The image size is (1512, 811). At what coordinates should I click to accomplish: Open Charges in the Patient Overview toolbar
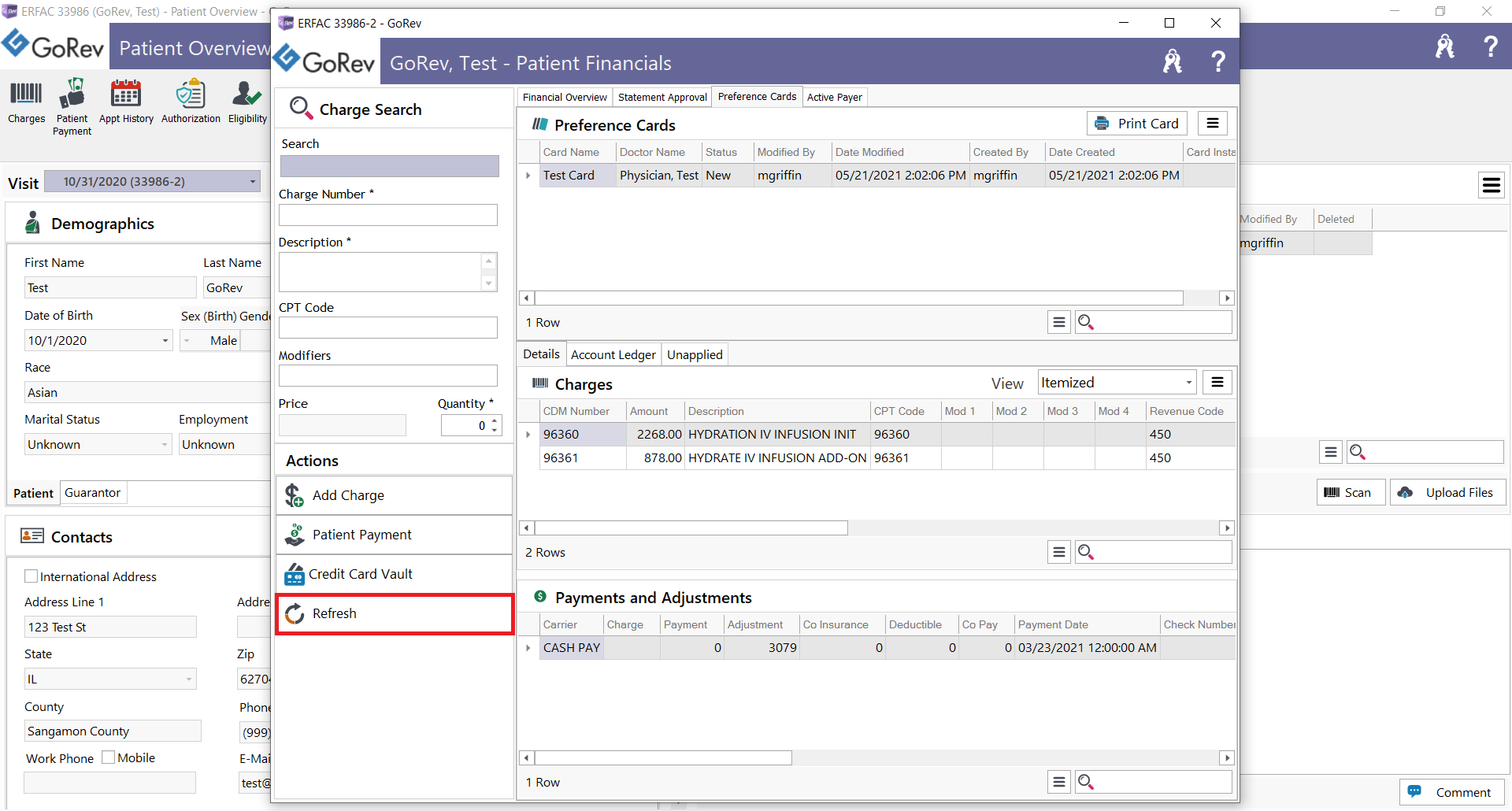(26, 102)
